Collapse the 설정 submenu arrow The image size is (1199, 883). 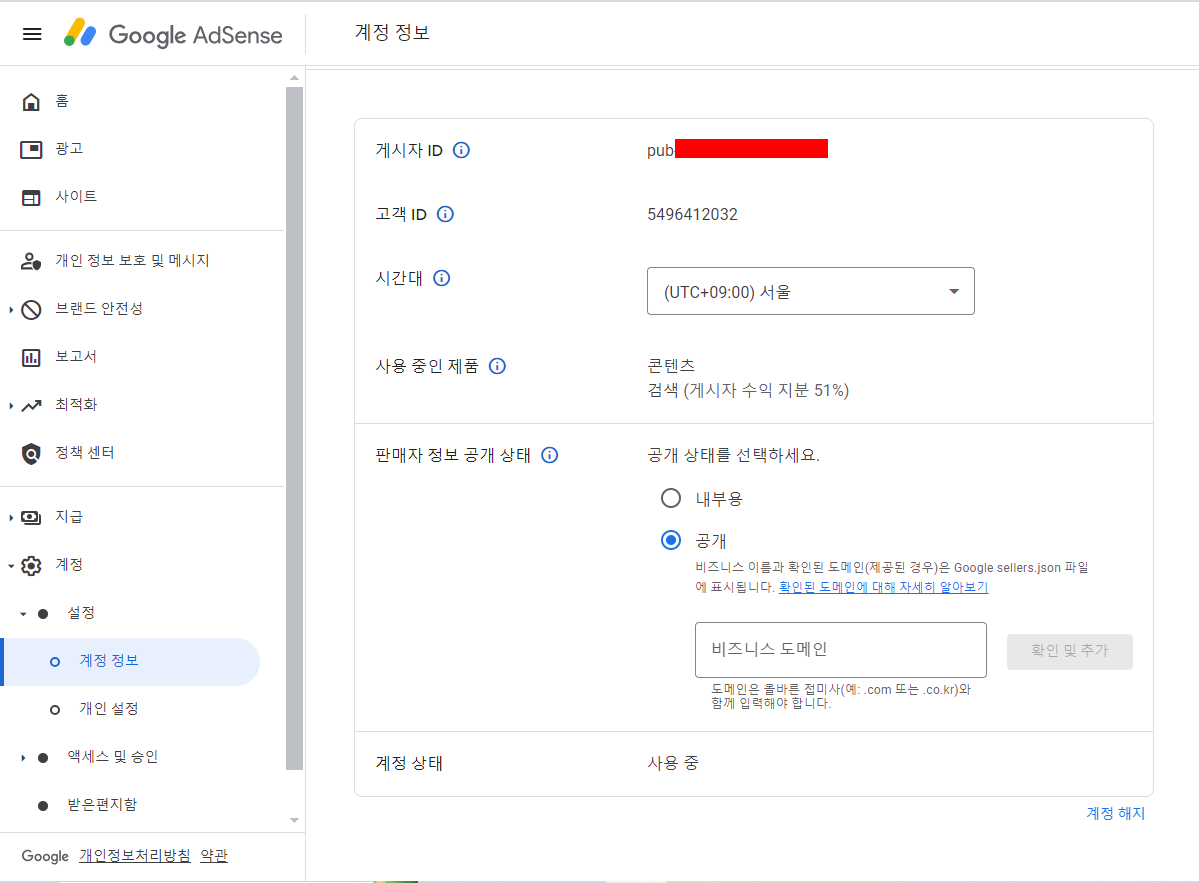(23, 614)
